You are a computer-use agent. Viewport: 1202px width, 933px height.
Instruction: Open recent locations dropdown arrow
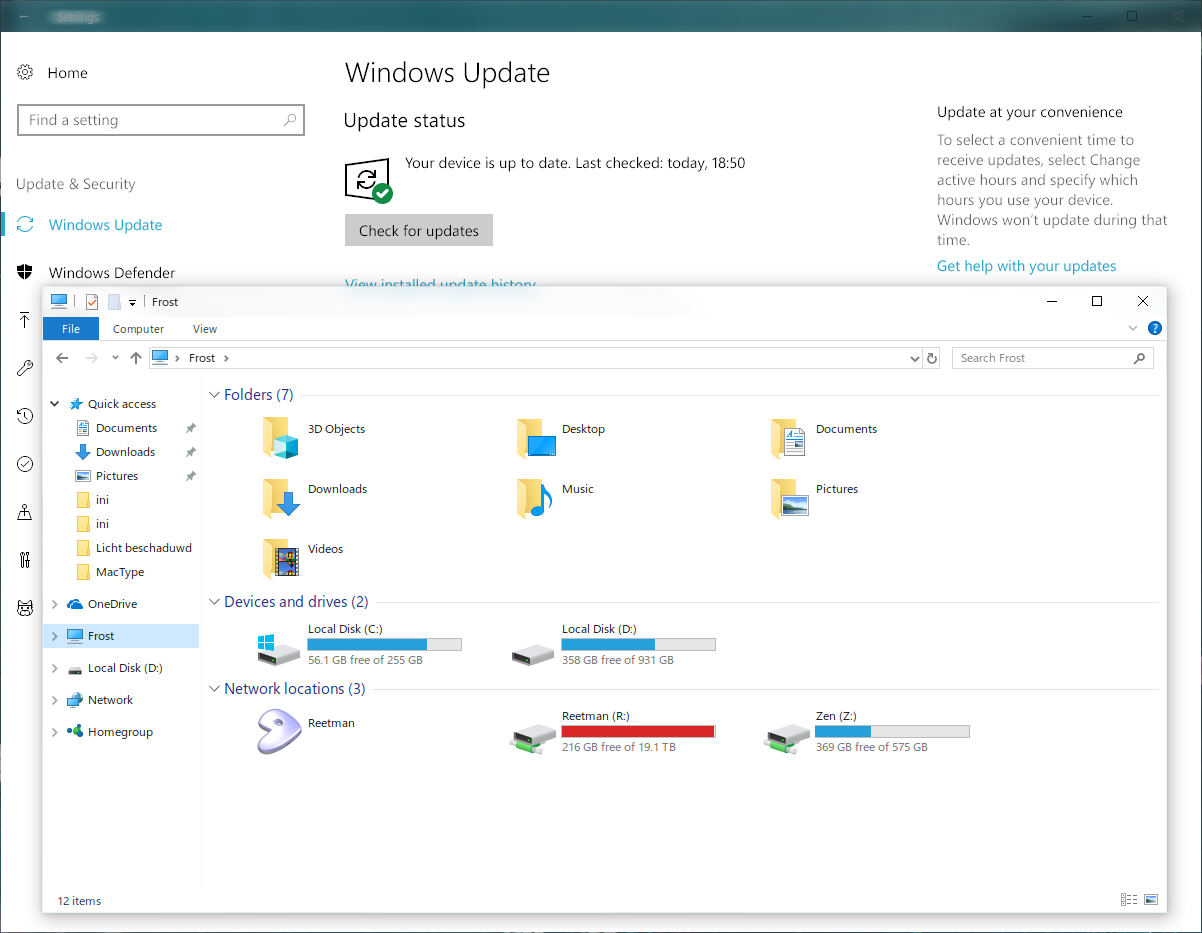click(115, 358)
